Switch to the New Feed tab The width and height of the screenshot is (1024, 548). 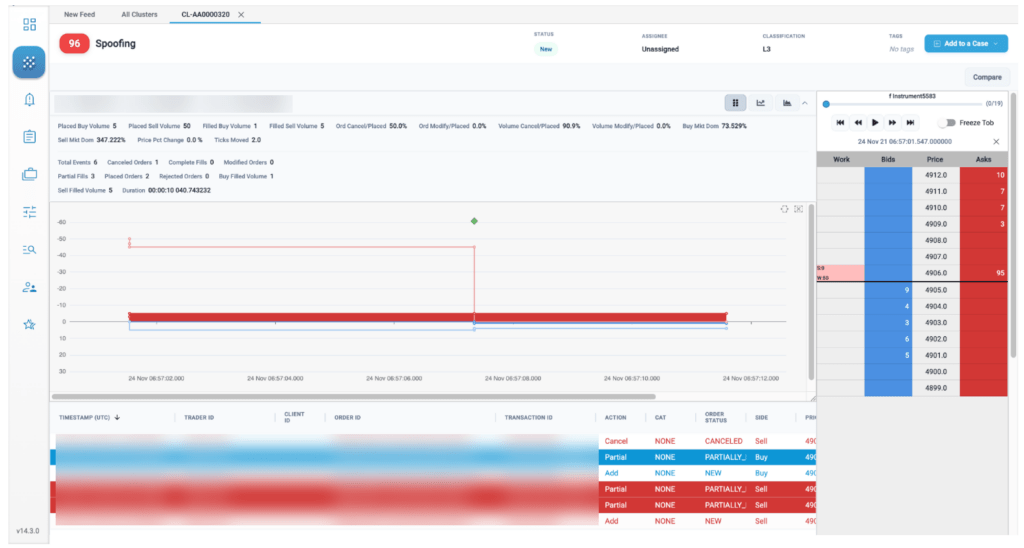click(x=79, y=14)
